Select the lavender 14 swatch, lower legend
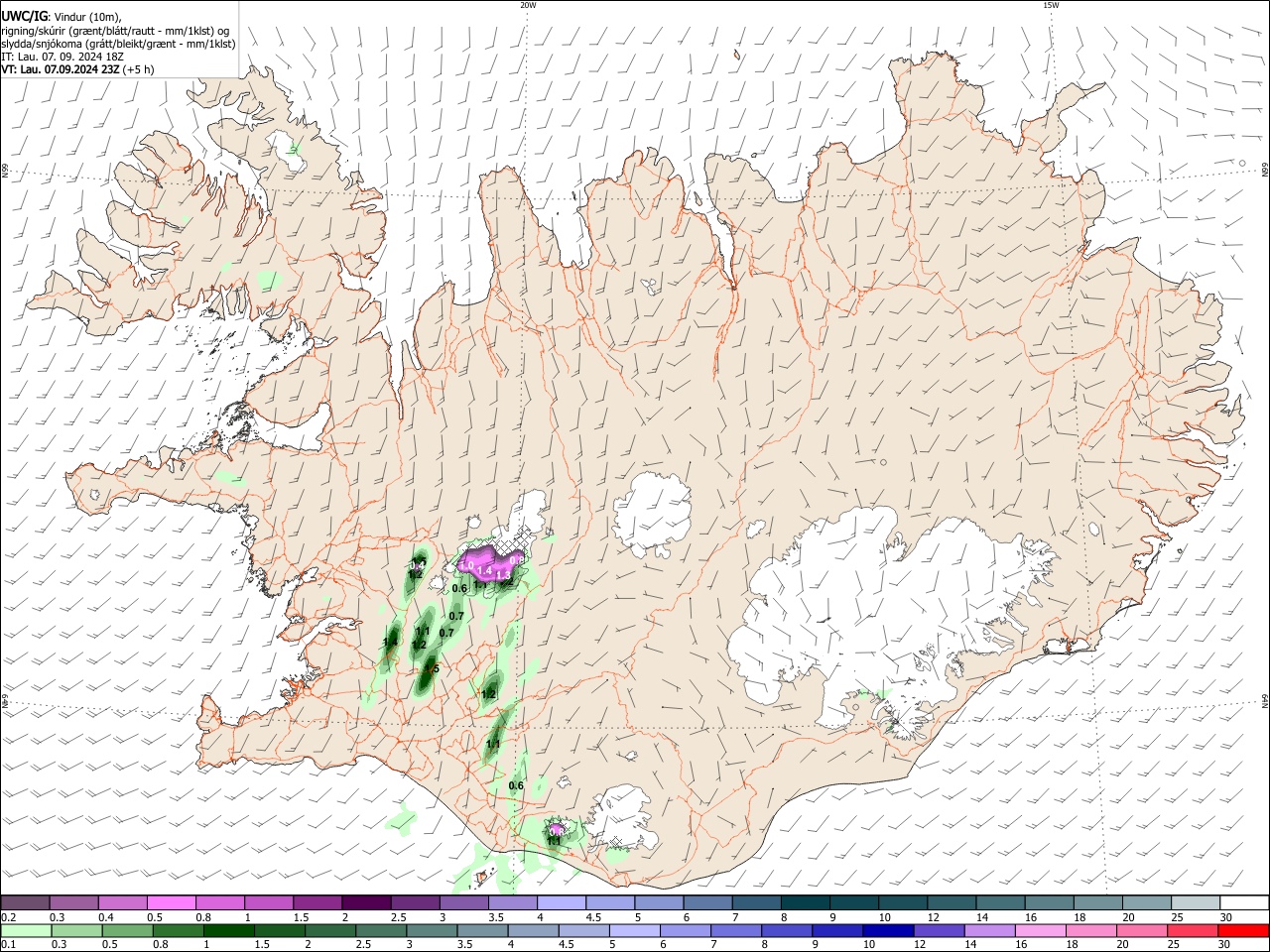 click(990, 930)
